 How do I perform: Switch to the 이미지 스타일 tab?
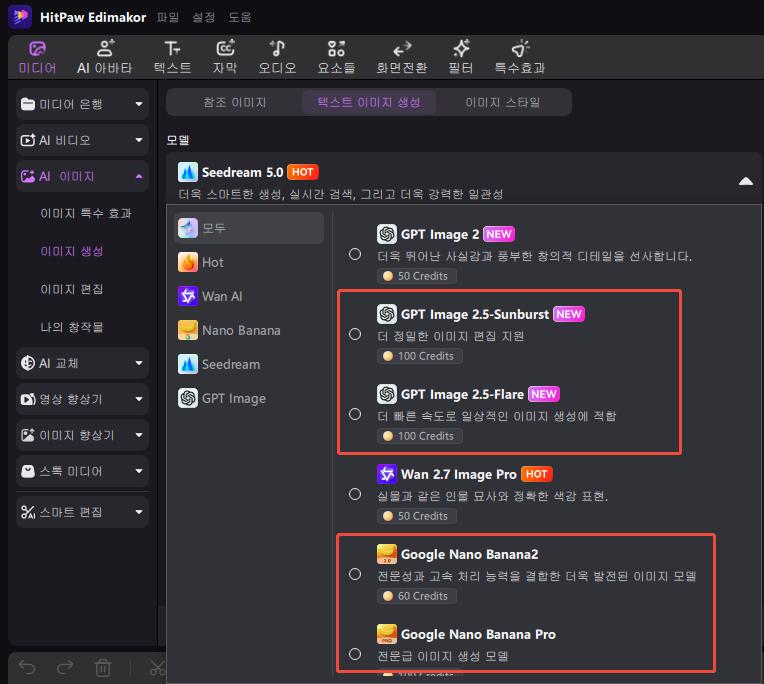pyautogui.click(x=503, y=102)
